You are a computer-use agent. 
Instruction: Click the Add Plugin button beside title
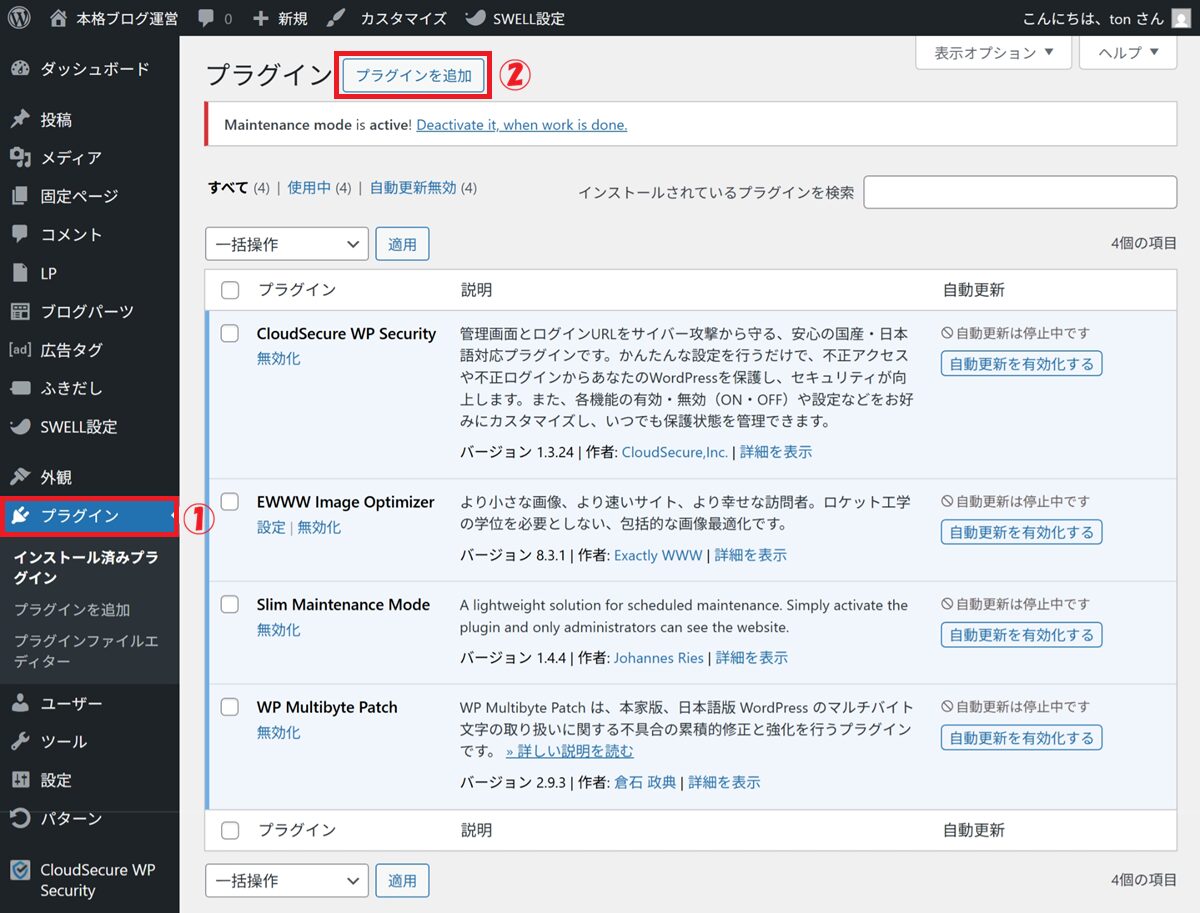(x=414, y=76)
